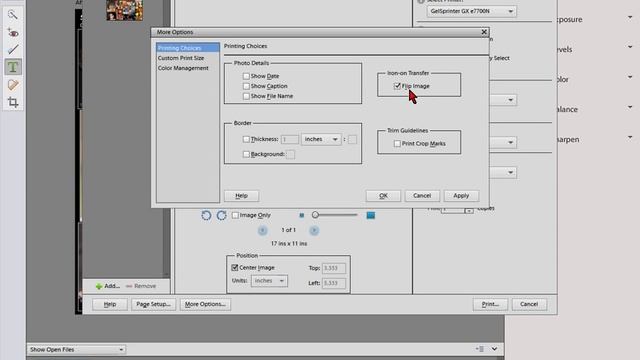Screen dimensions: 640x360
Task: Toggle Image Only checkbox
Action: 235,215
